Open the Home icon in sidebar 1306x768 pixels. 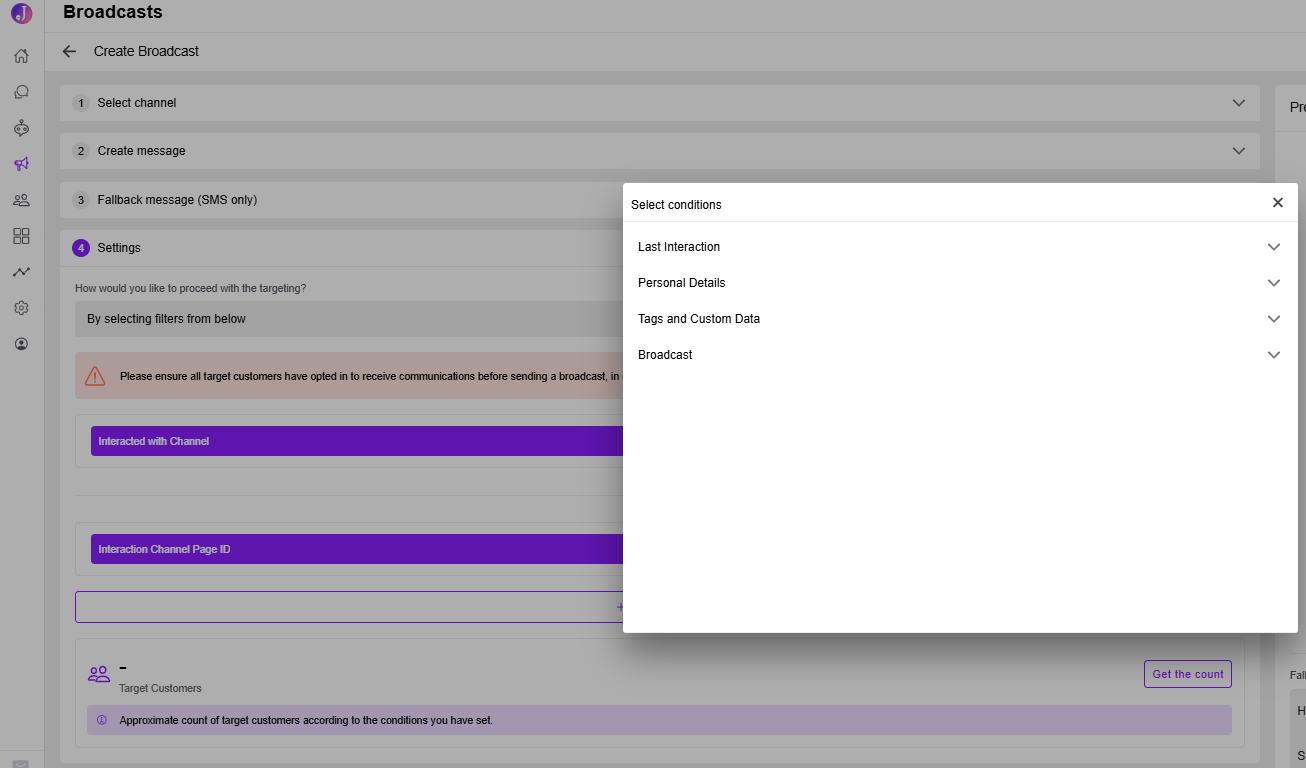pos(21,56)
